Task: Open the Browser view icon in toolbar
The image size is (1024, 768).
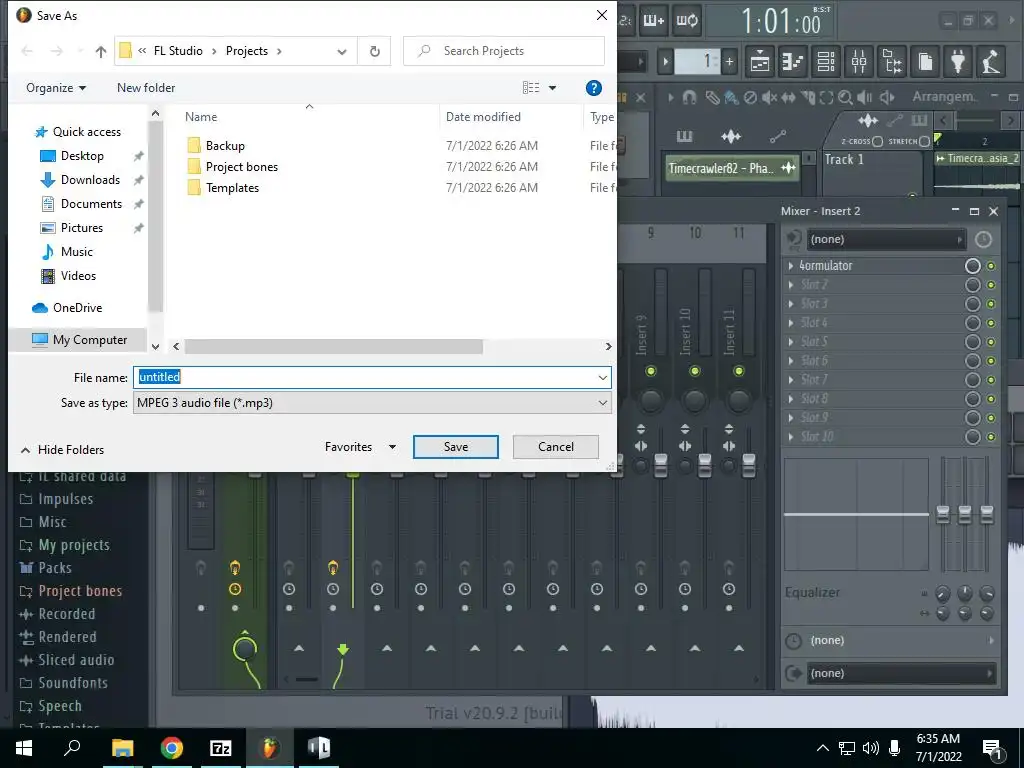Action: [892, 62]
